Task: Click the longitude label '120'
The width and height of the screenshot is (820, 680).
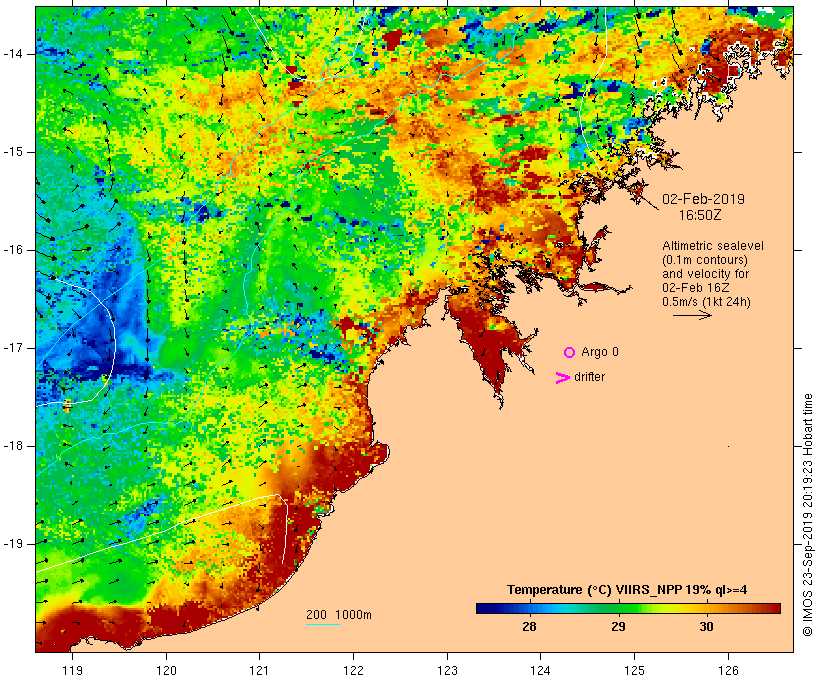Action: pos(166,670)
